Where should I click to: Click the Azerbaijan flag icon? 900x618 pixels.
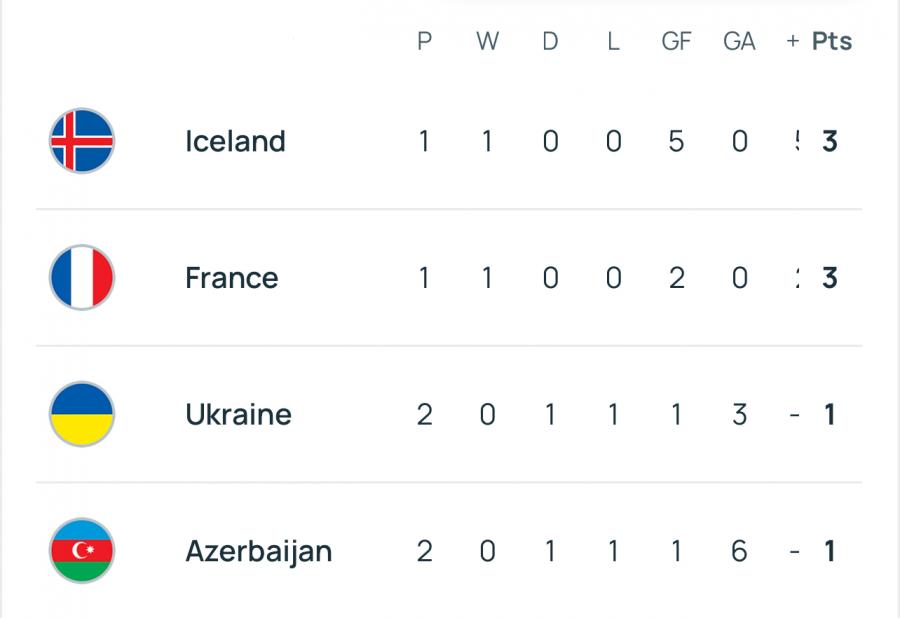pos(82,551)
